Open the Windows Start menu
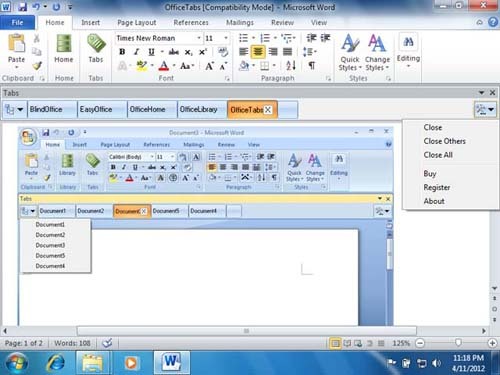500x375 pixels. (x=16, y=363)
